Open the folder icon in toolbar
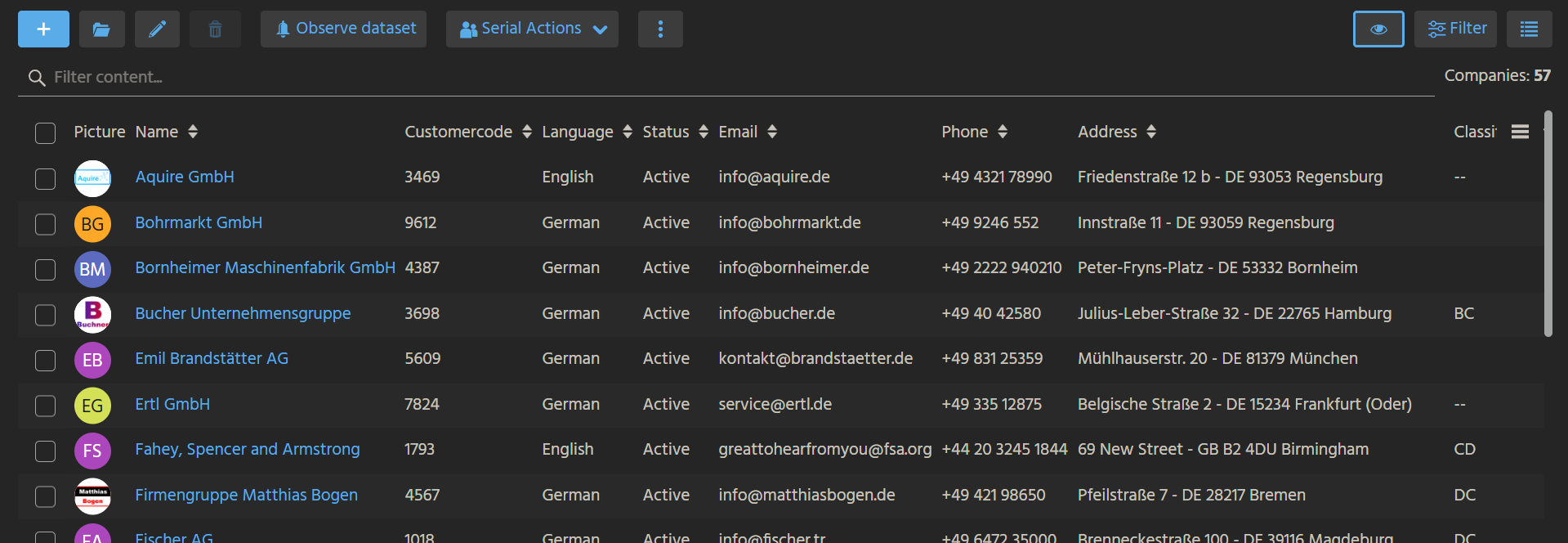Viewport: 1568px width, 543px height. pos(101,29)
